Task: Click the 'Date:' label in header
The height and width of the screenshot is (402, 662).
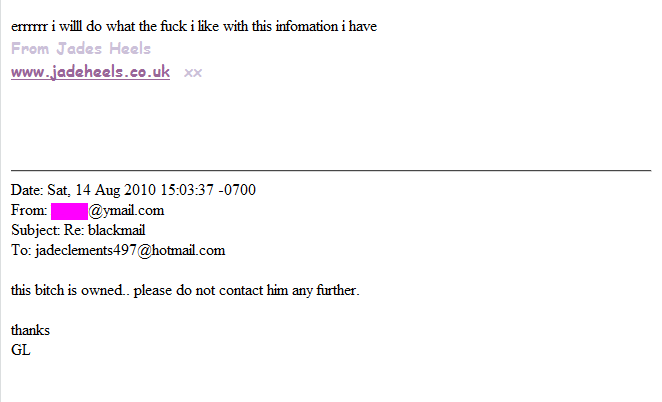Action: [27, 190]
